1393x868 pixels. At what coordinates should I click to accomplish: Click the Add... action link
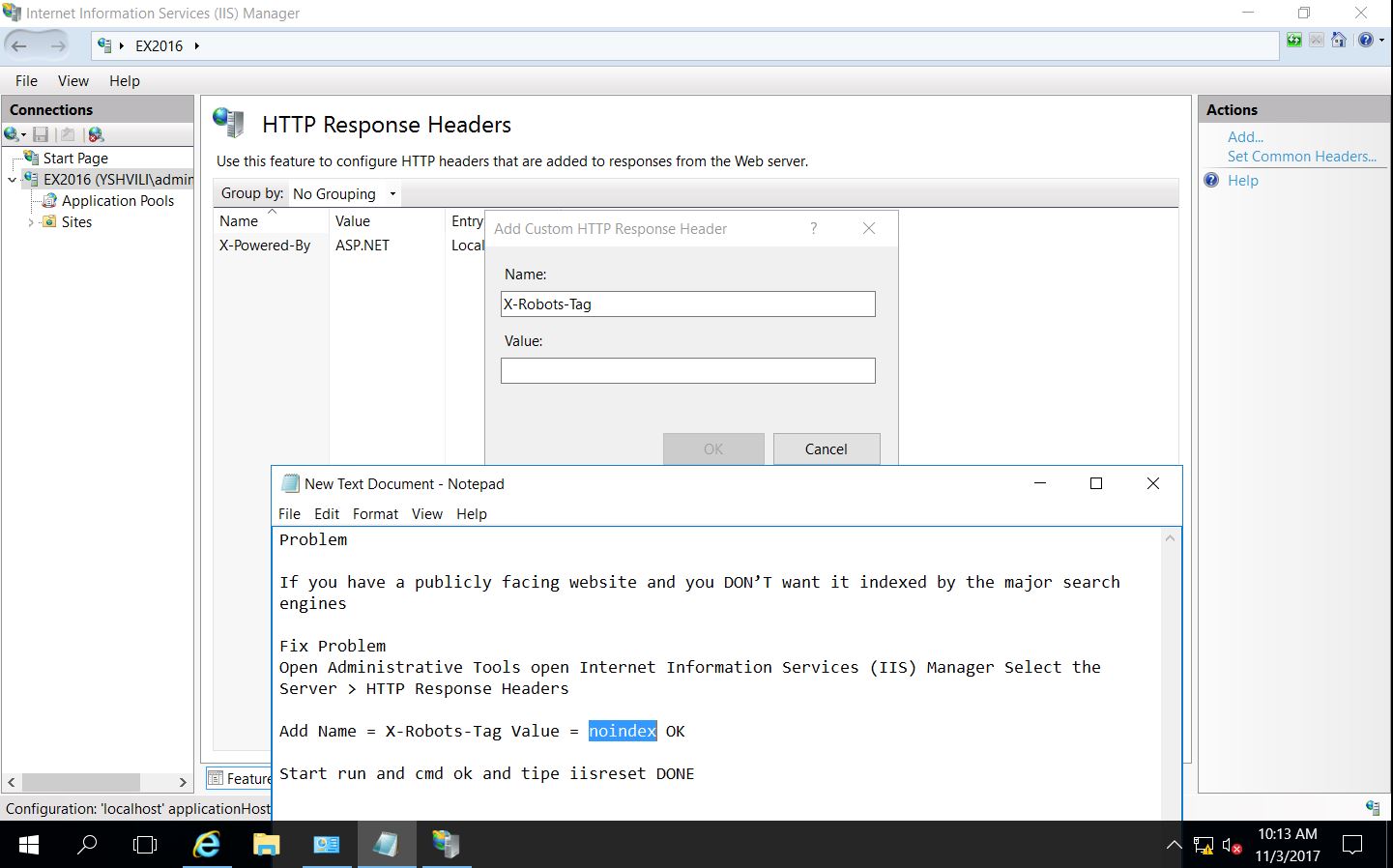pos(1245,136)
